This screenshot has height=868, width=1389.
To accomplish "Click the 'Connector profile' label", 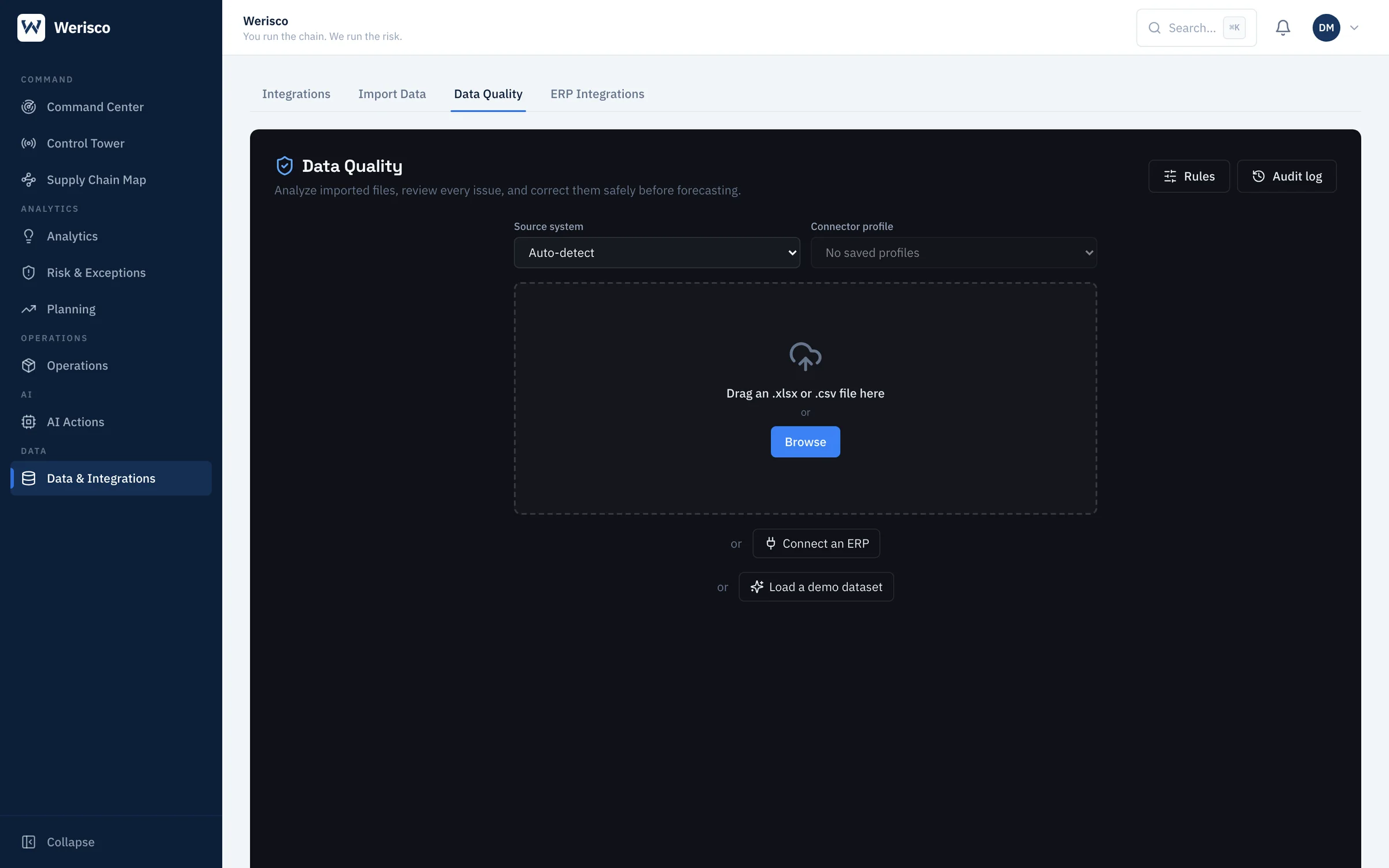I will 852,226.
